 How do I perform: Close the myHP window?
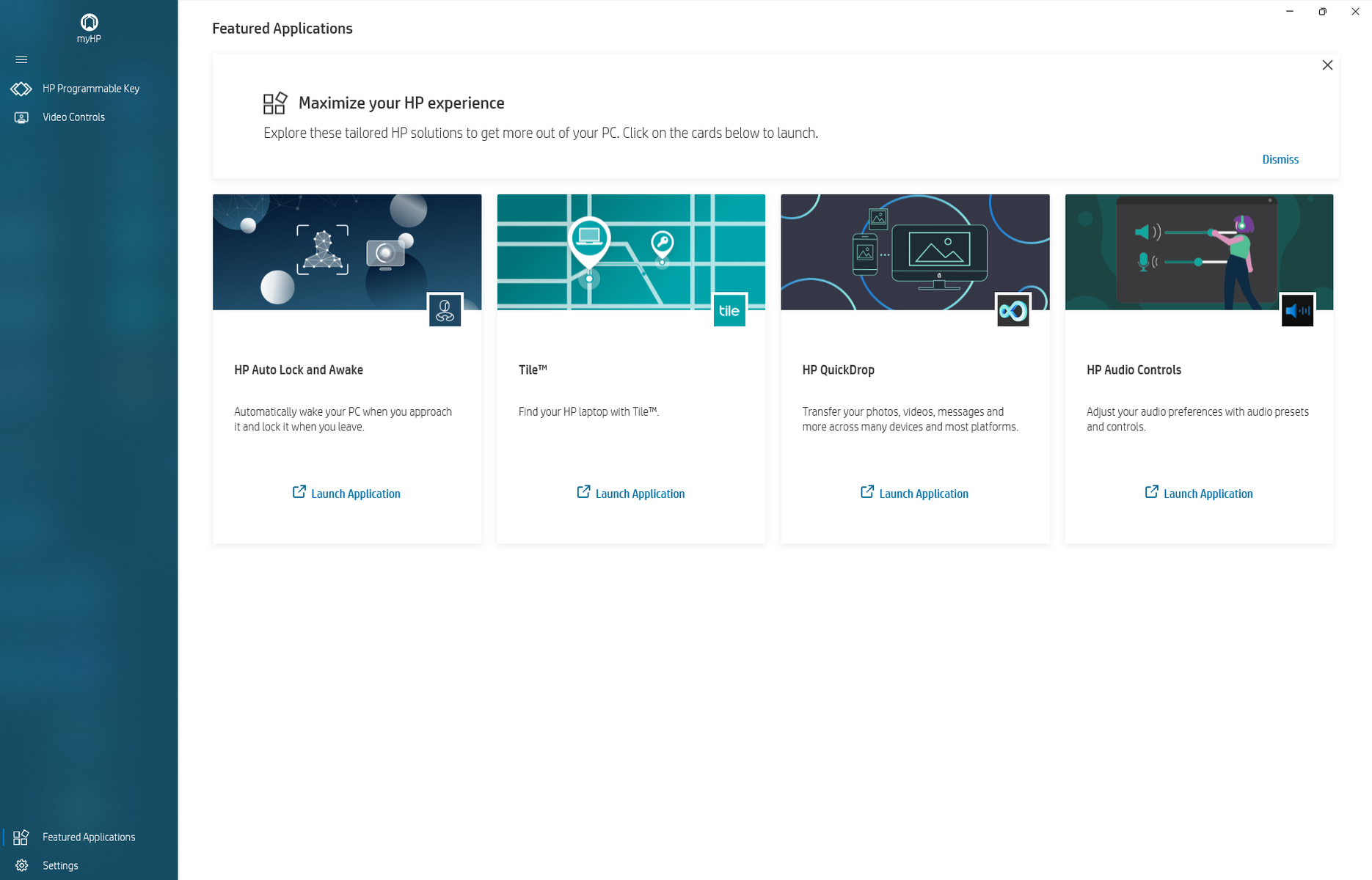pyautogui.click(x=1355, y=11)
